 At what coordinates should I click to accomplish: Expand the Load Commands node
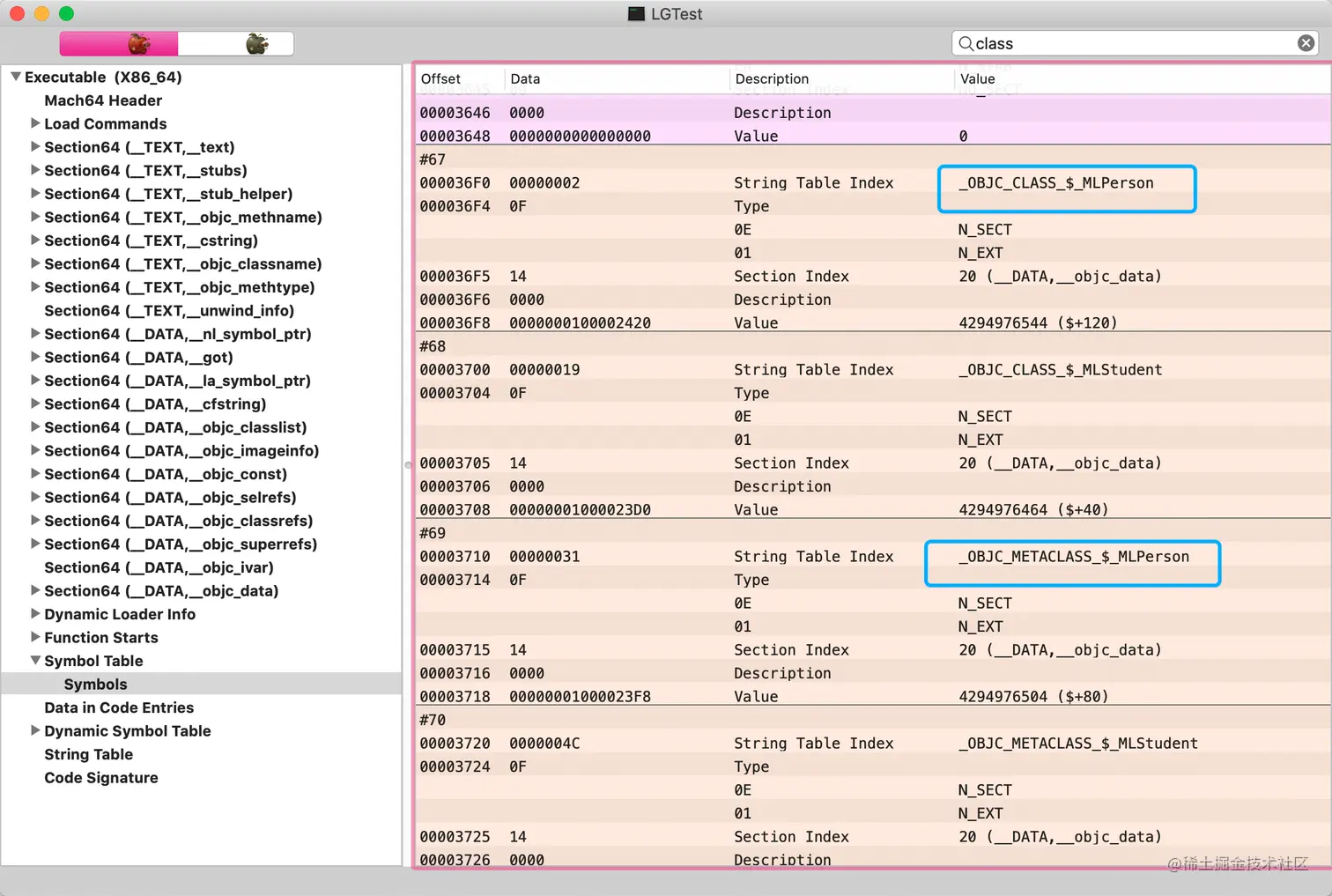[35, 123]
